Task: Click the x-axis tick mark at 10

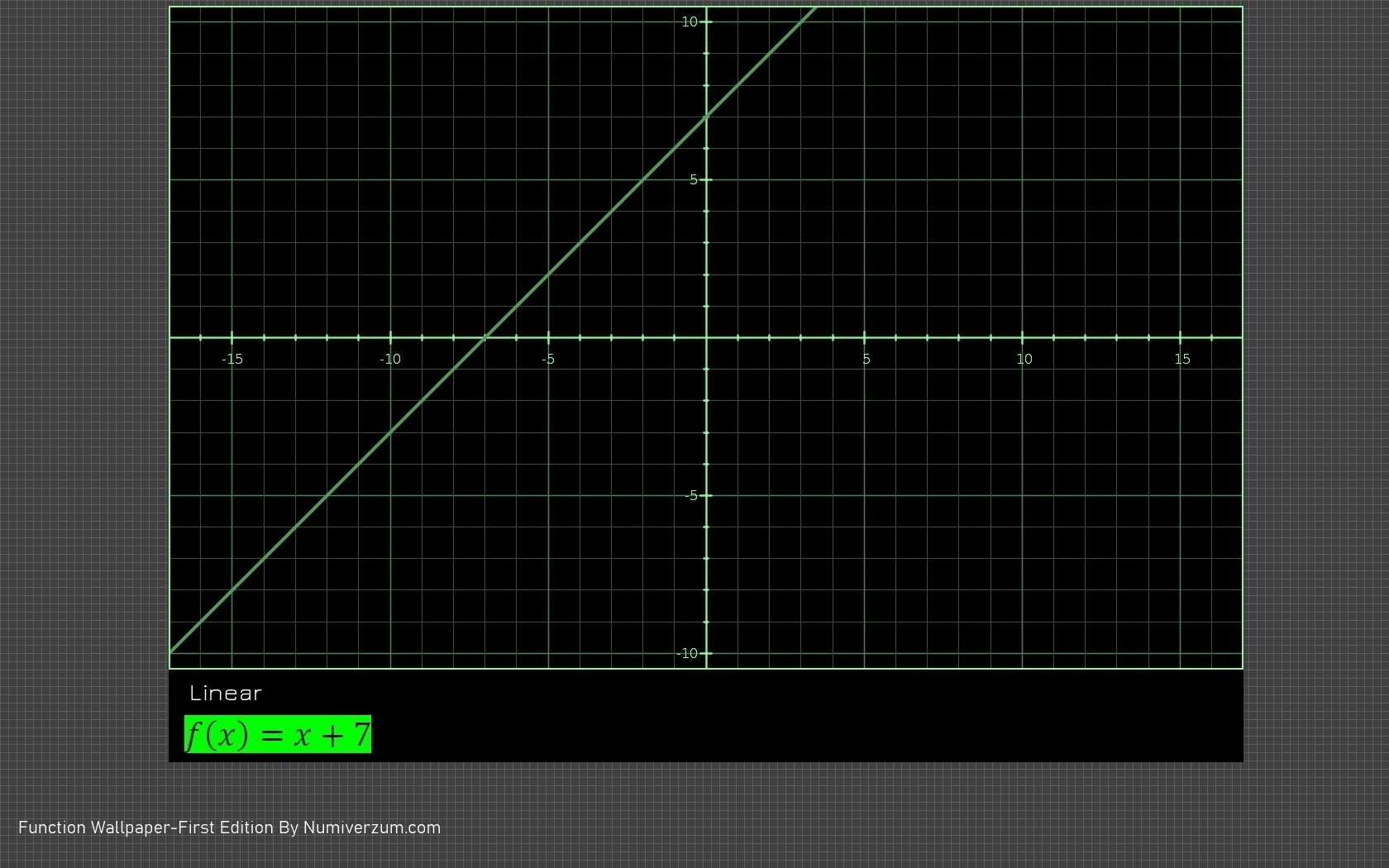Action: [x=1023, y=337]
